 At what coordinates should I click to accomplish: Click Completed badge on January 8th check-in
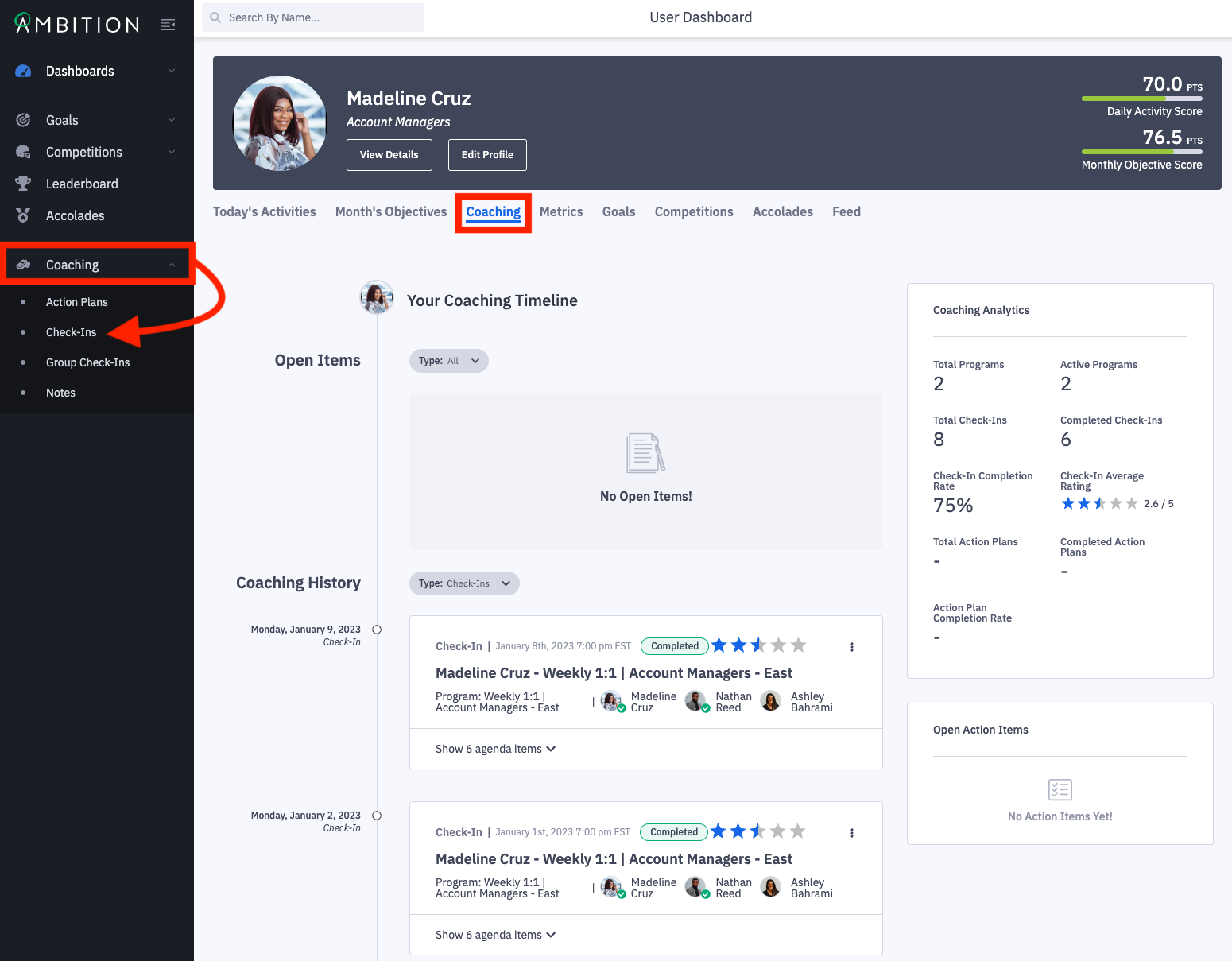pyautogui.click(x=675, y=646)
